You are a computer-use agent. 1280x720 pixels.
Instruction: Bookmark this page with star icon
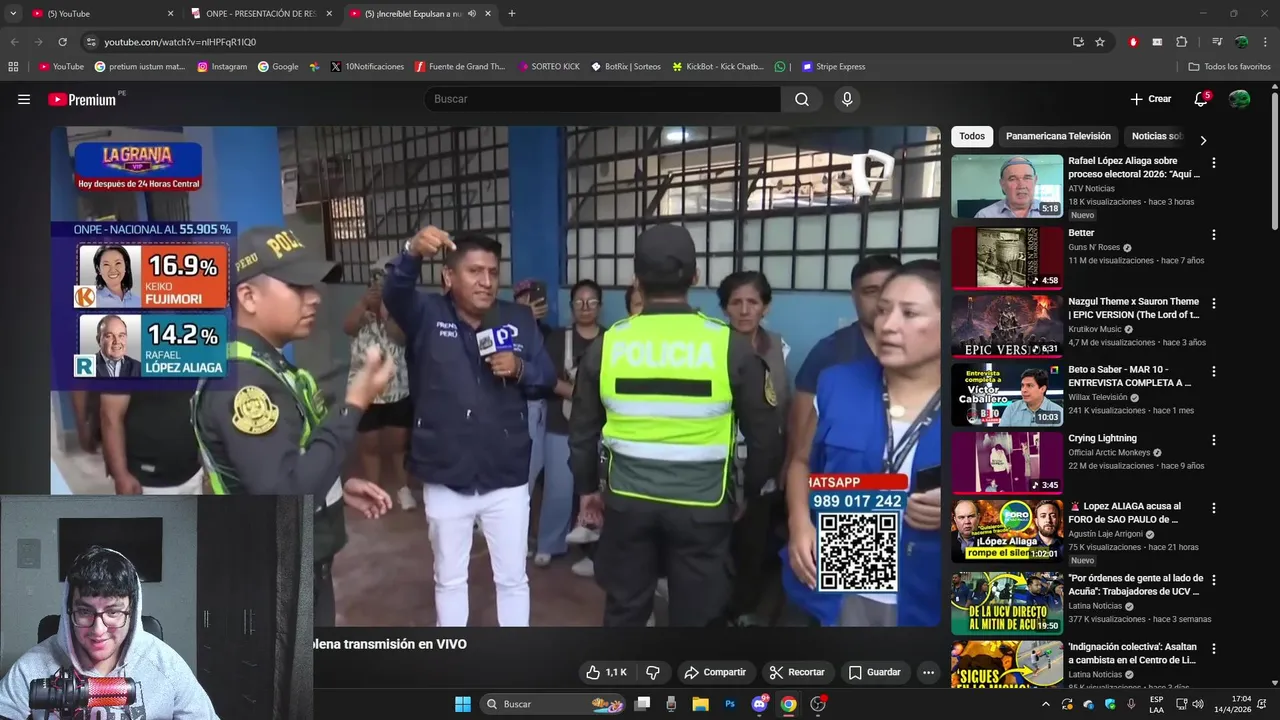[1100, 42]
